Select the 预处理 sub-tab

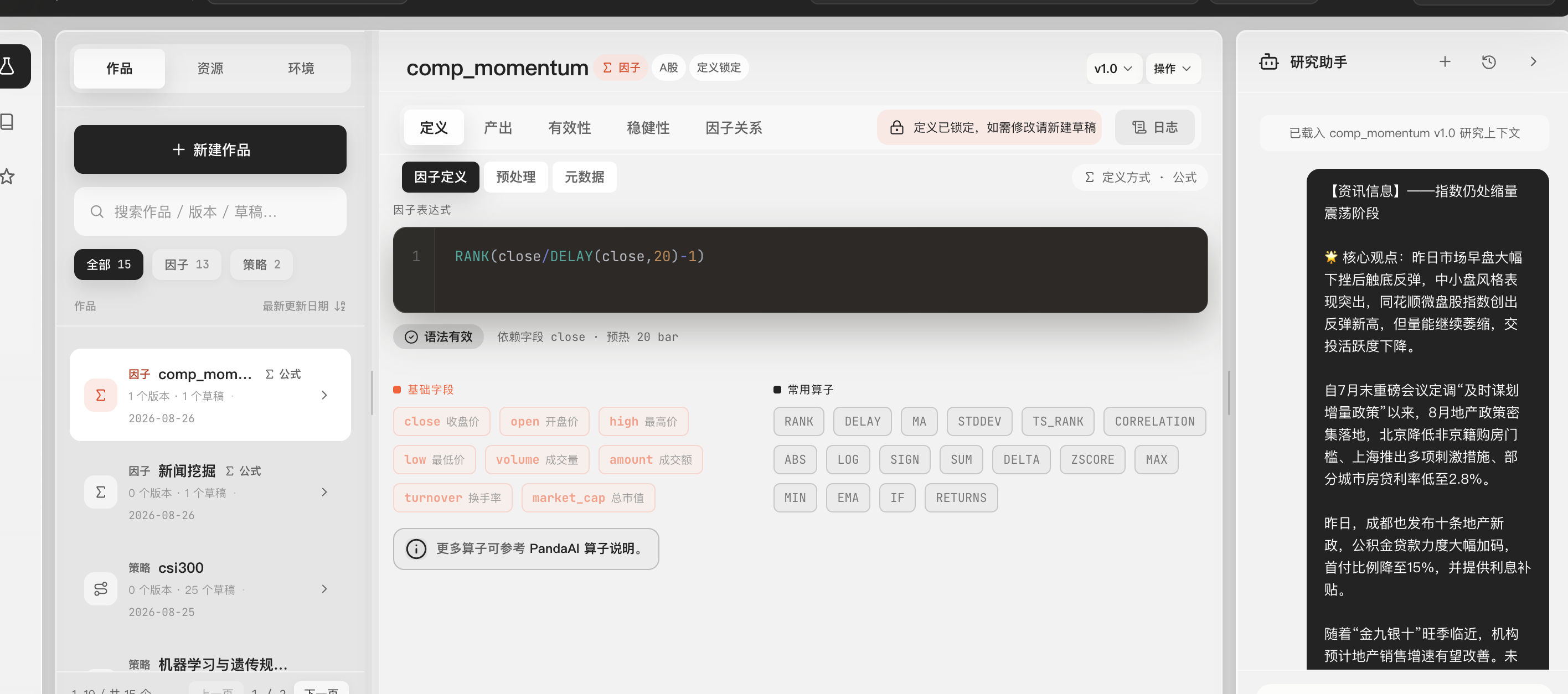pyautogui.click(x=515, y=177)
